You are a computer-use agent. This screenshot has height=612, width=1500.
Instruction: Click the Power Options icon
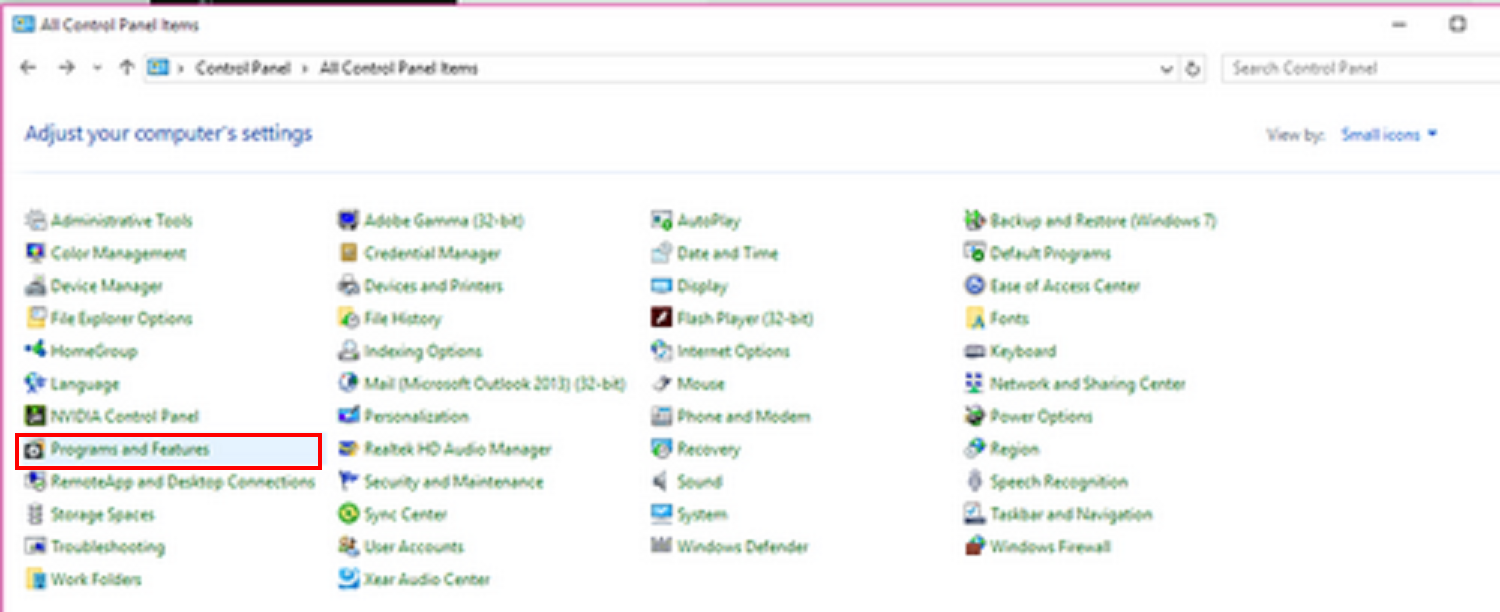(x=975, y=416)
